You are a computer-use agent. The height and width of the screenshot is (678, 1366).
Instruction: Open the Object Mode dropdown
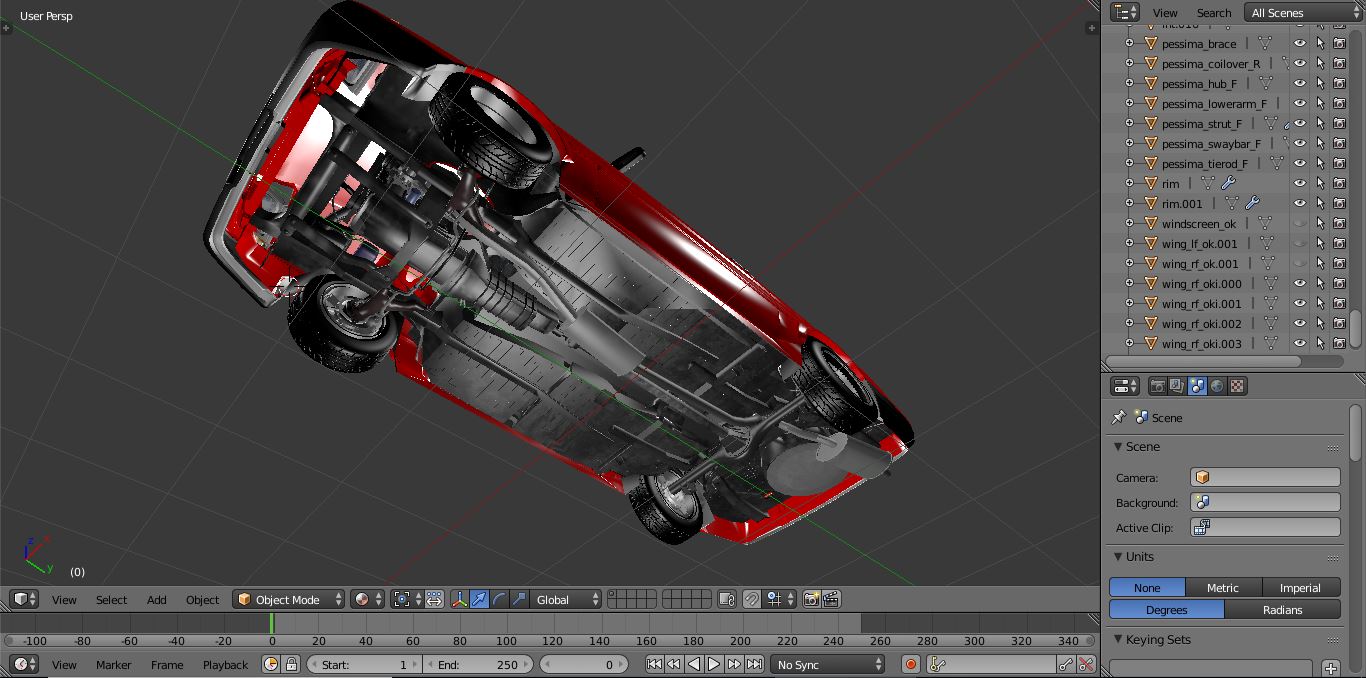(288, 599)
